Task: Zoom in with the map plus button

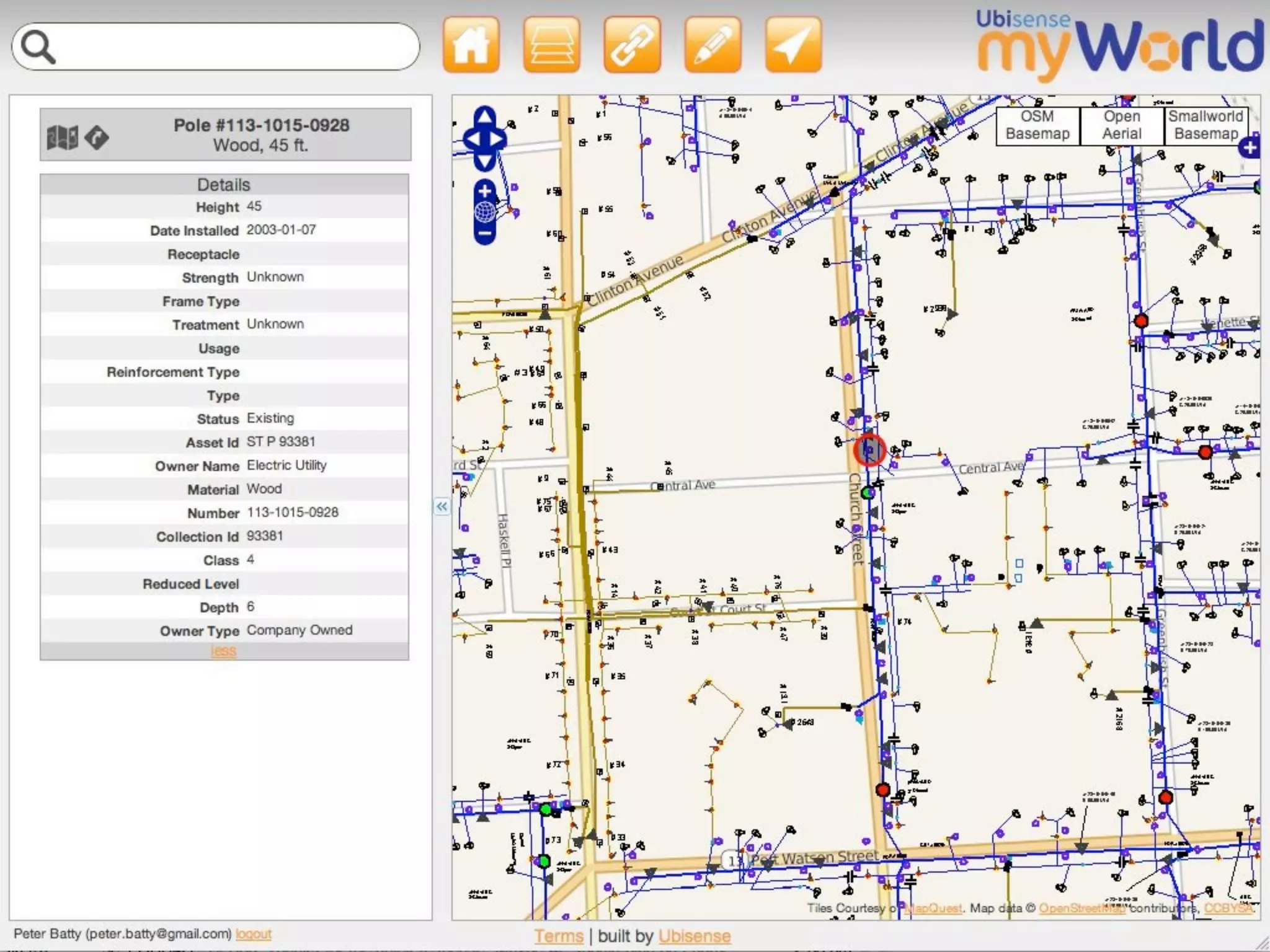Action: click(485, 191)
